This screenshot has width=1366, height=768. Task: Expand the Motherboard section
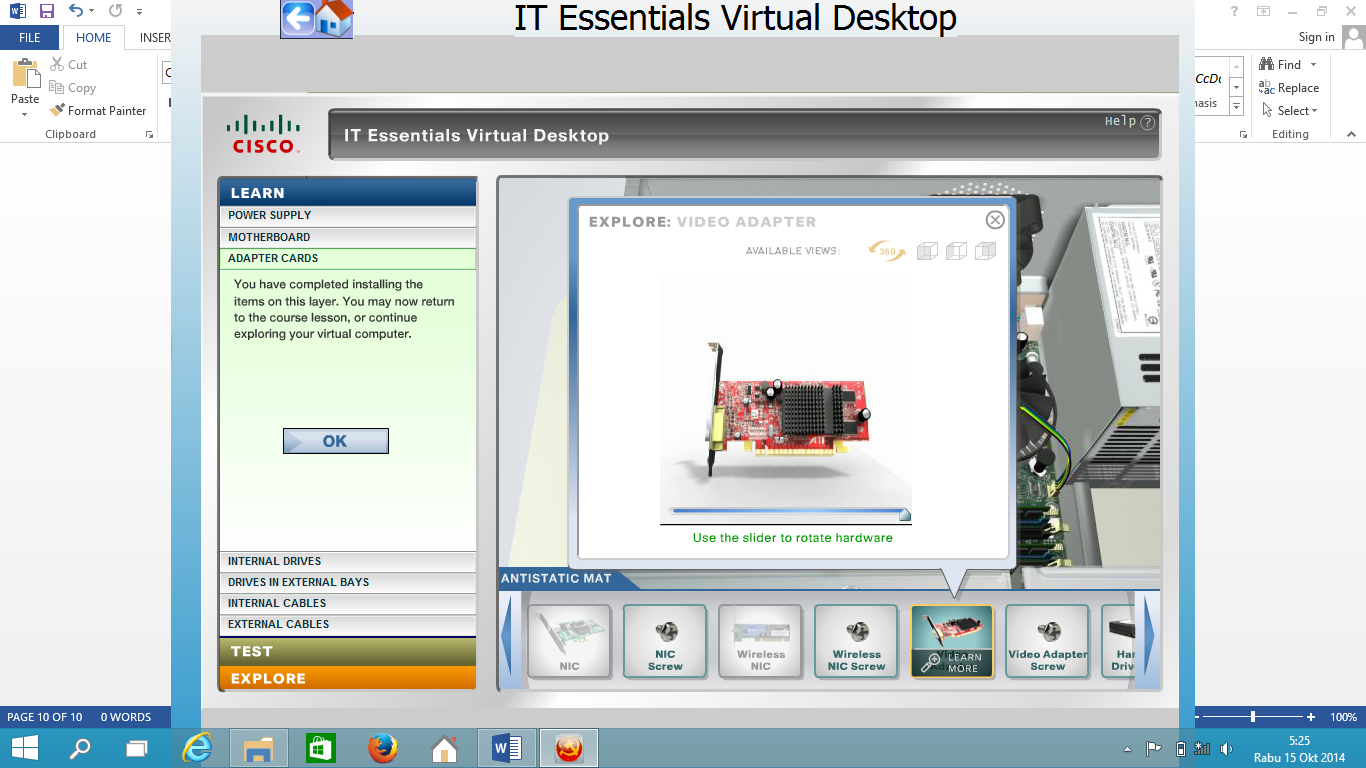click(x=347, y=237)
